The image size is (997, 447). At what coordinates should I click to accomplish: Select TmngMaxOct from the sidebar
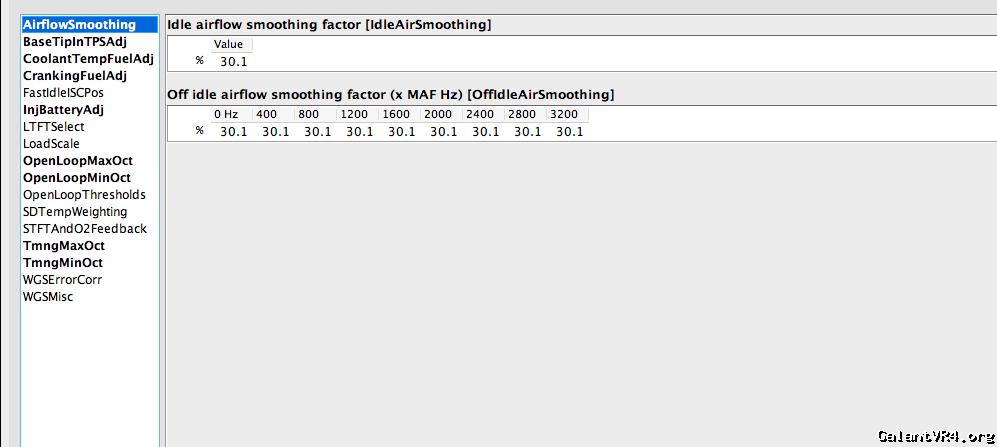pyautogui.click(x=64, y=246)
